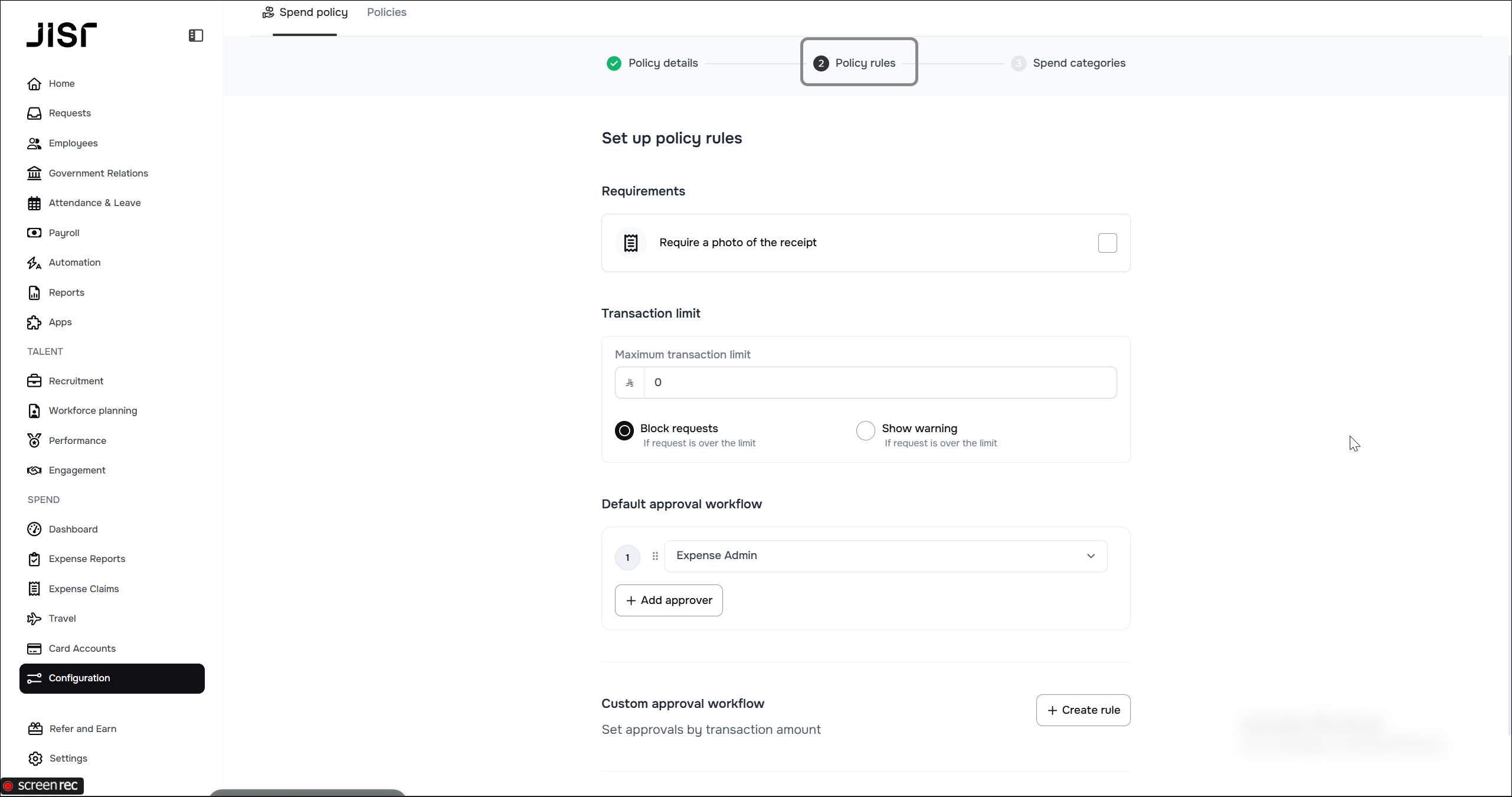Viewport: 1512px width, 797px height.
Task: Click the Automation lightning icon
Action: (34, 263)
